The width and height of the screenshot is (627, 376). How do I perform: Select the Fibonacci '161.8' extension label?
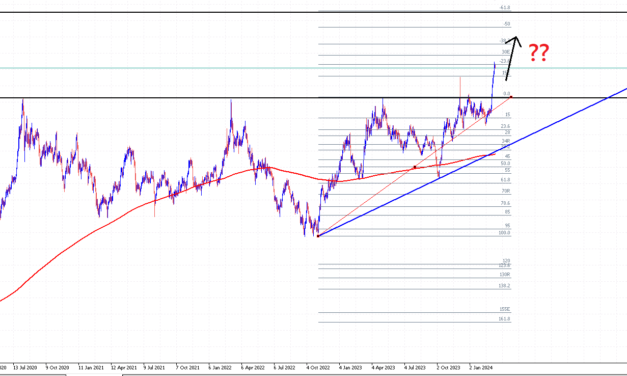pos(504,319)
